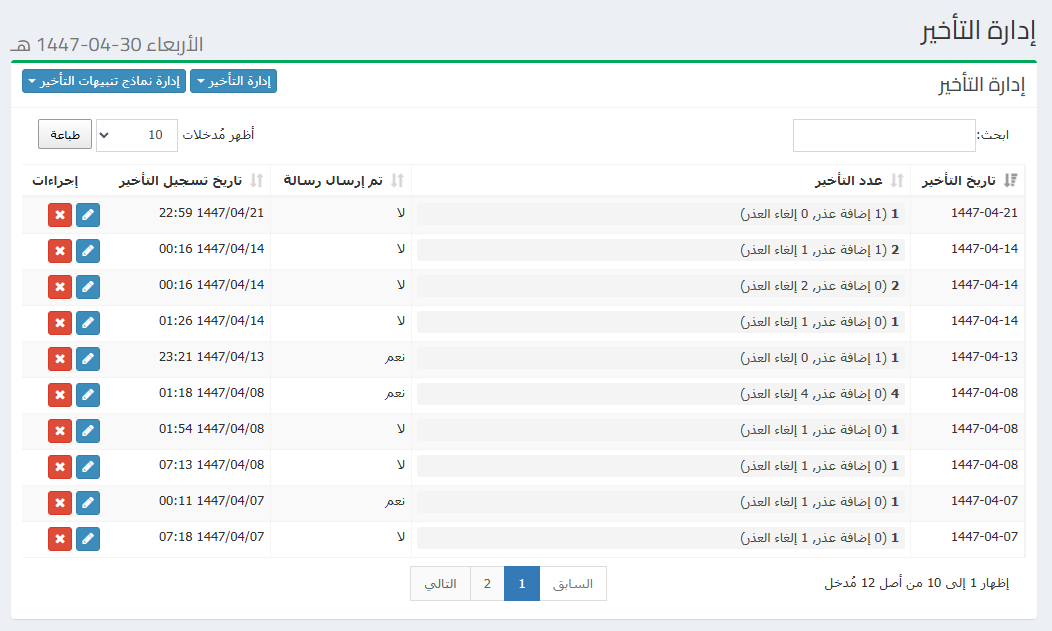1052x631 pixels.
Task: Edit the record registered at 01:18
Action: (x=88, y=395)
